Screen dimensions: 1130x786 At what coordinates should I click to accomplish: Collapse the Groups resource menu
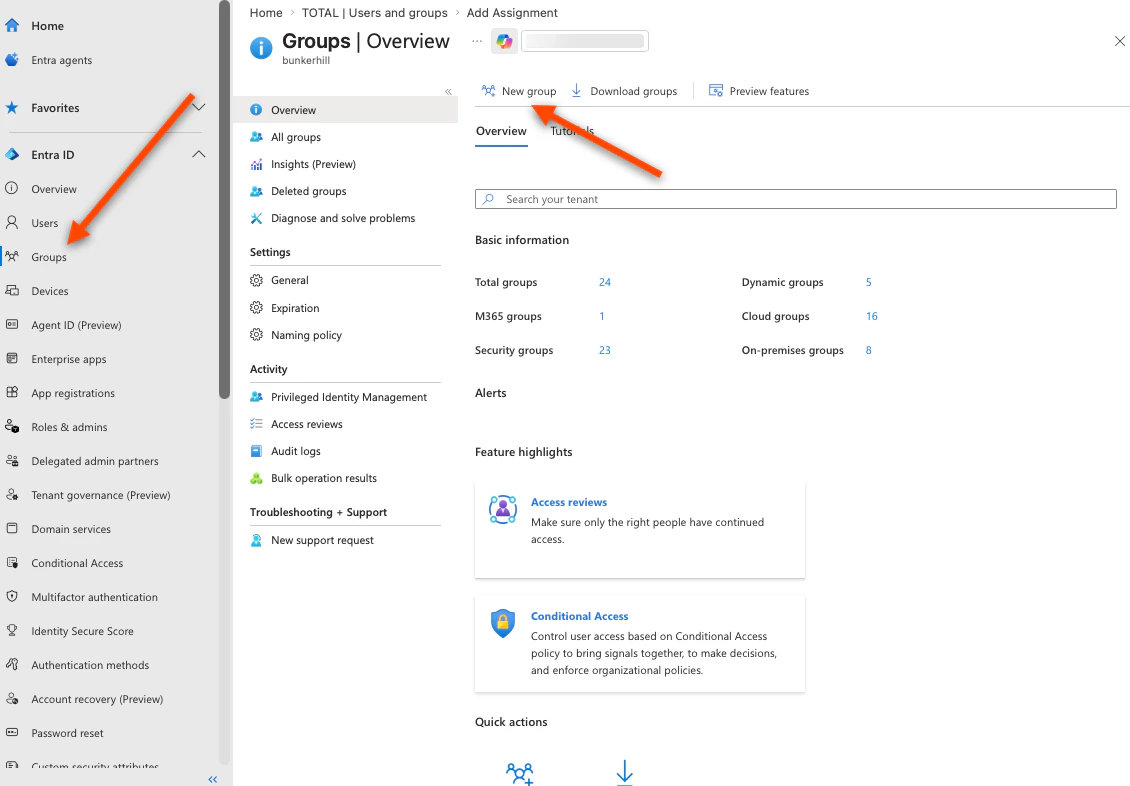point(448,91)
